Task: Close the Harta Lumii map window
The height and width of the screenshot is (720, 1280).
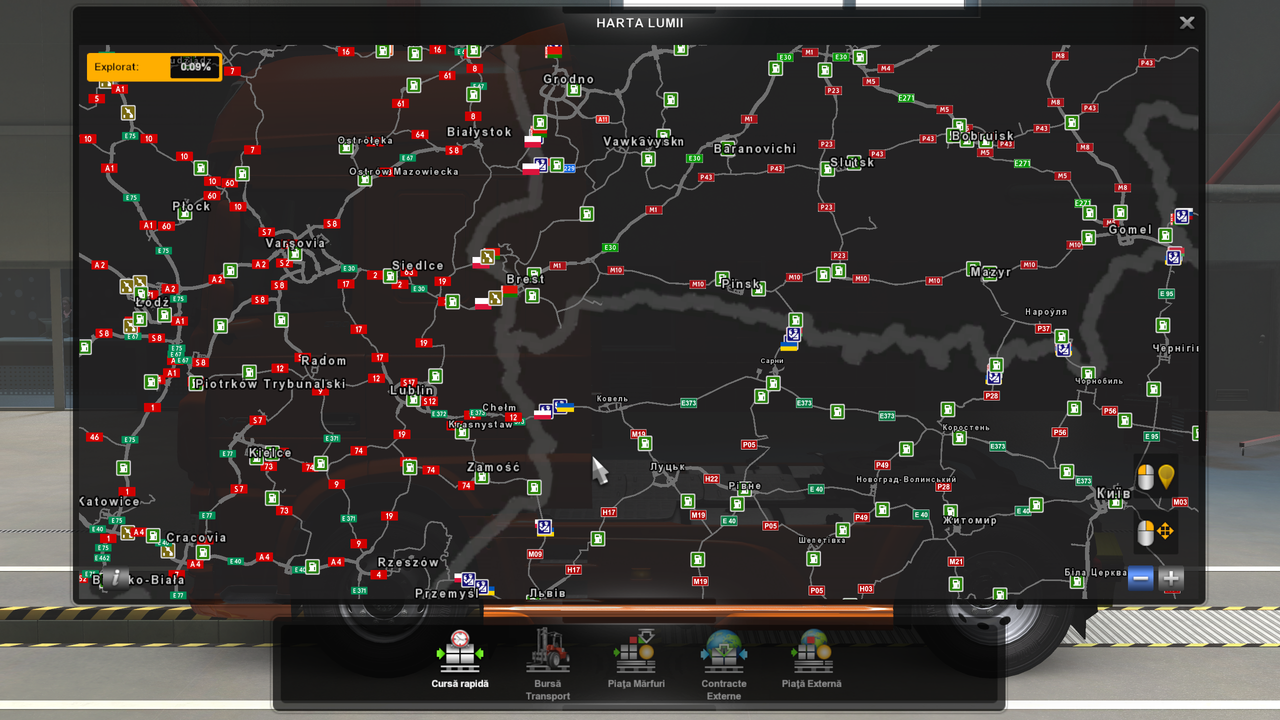Action: pos(1187,23)
